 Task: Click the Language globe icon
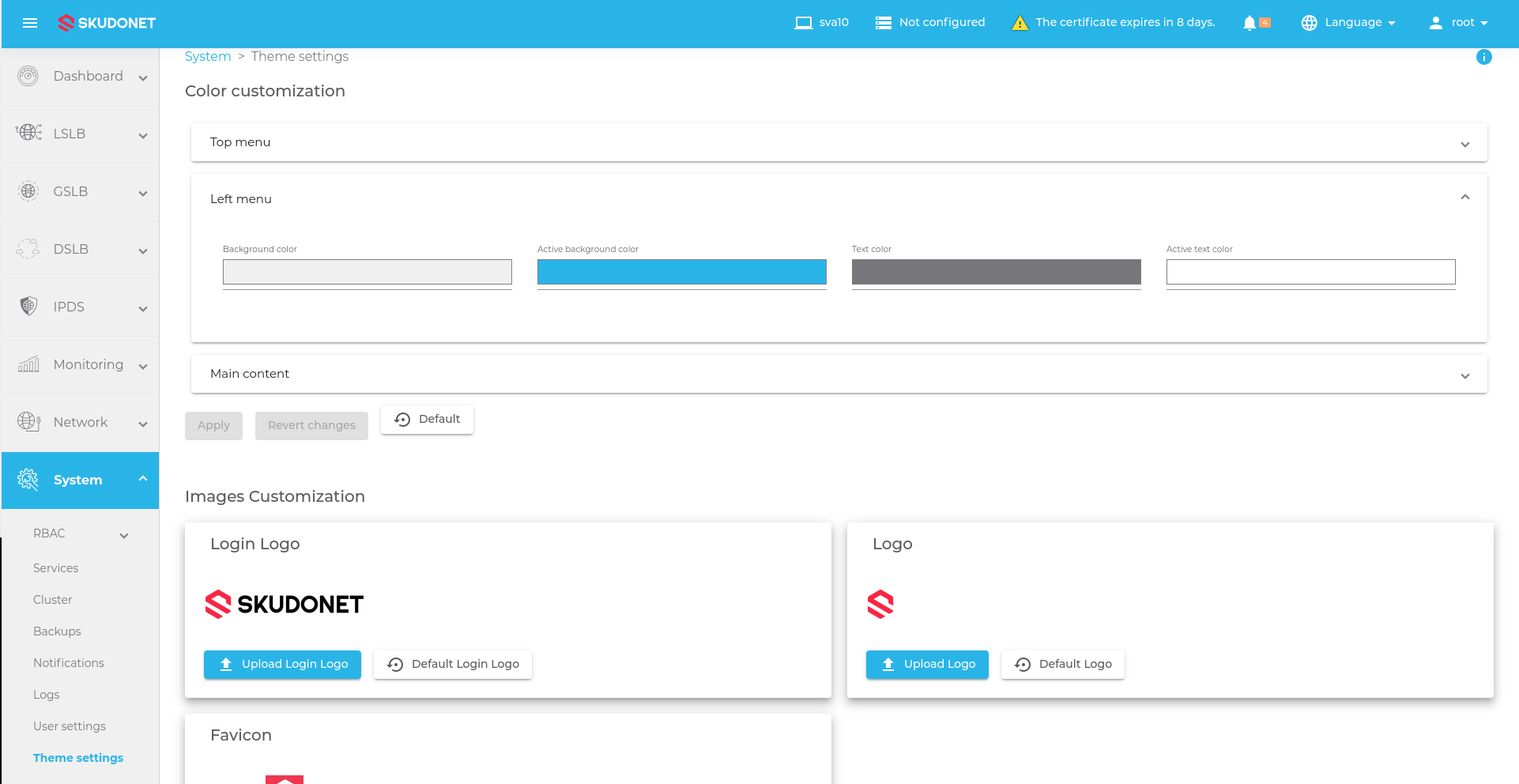pos(1310,23)
